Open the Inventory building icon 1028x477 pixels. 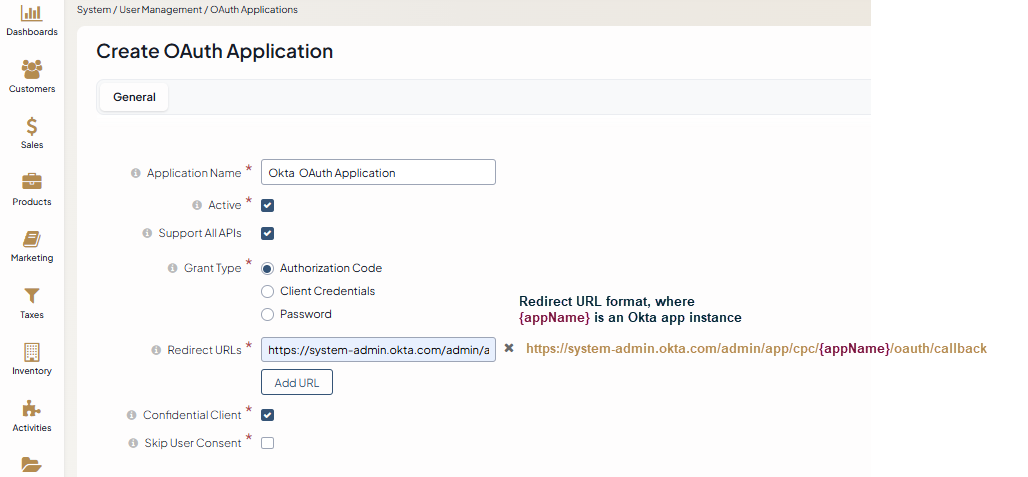[32, 353]
